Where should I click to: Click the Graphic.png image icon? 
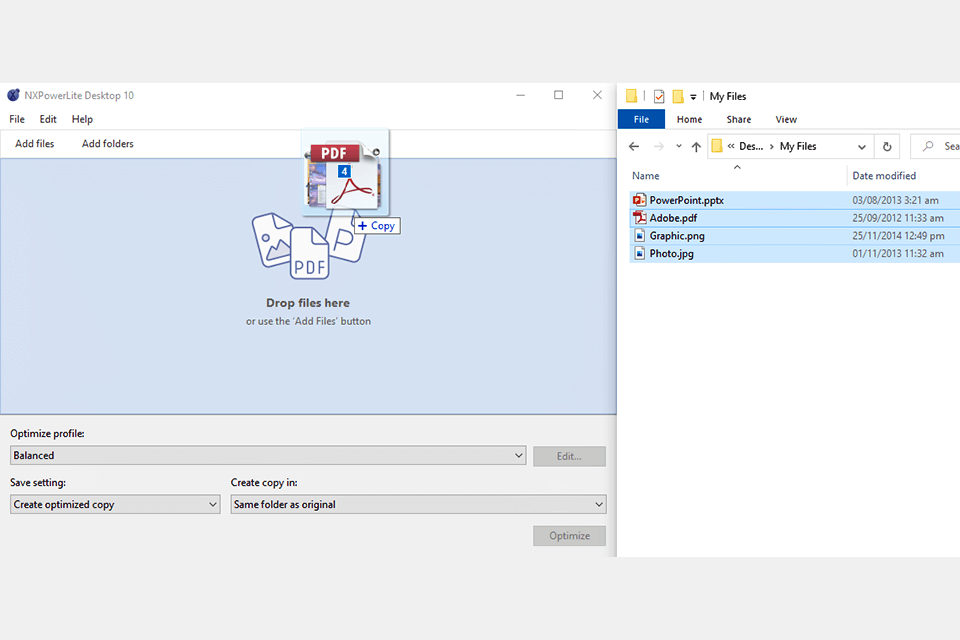point(640,236)
